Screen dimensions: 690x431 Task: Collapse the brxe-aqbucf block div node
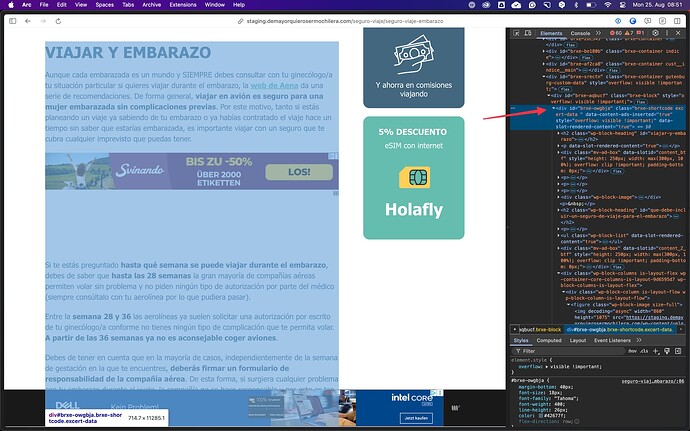(549, 96)
